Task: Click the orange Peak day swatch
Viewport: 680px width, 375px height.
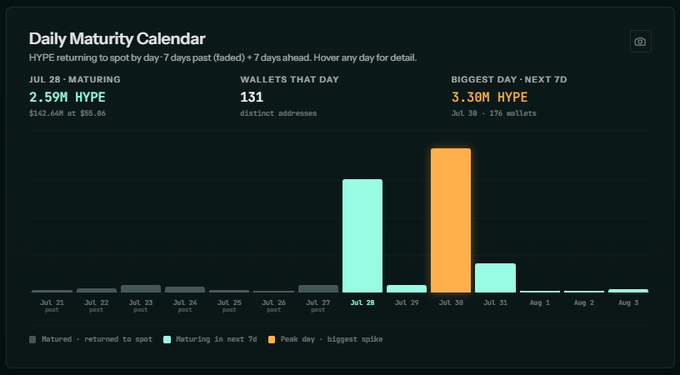Action: 271,339
